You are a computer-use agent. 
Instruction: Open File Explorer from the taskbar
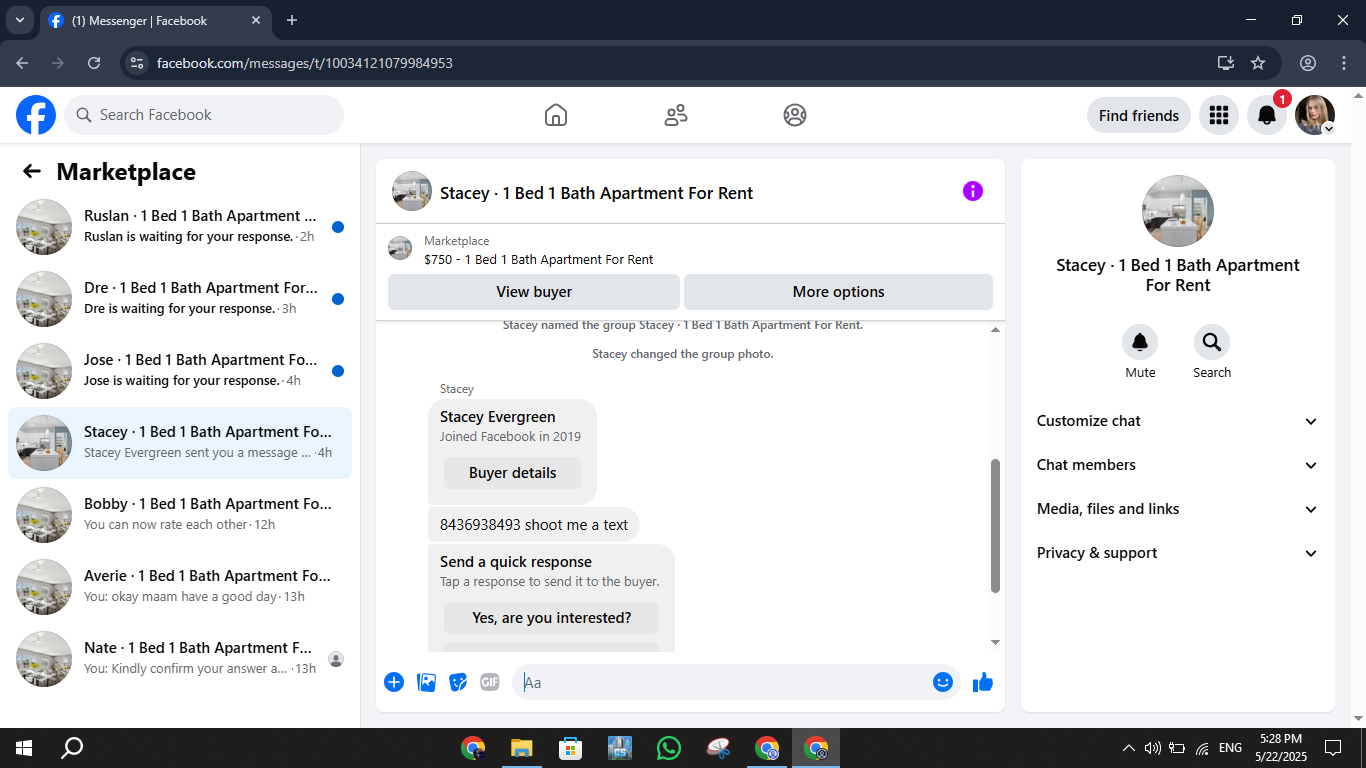coord(521,747)
